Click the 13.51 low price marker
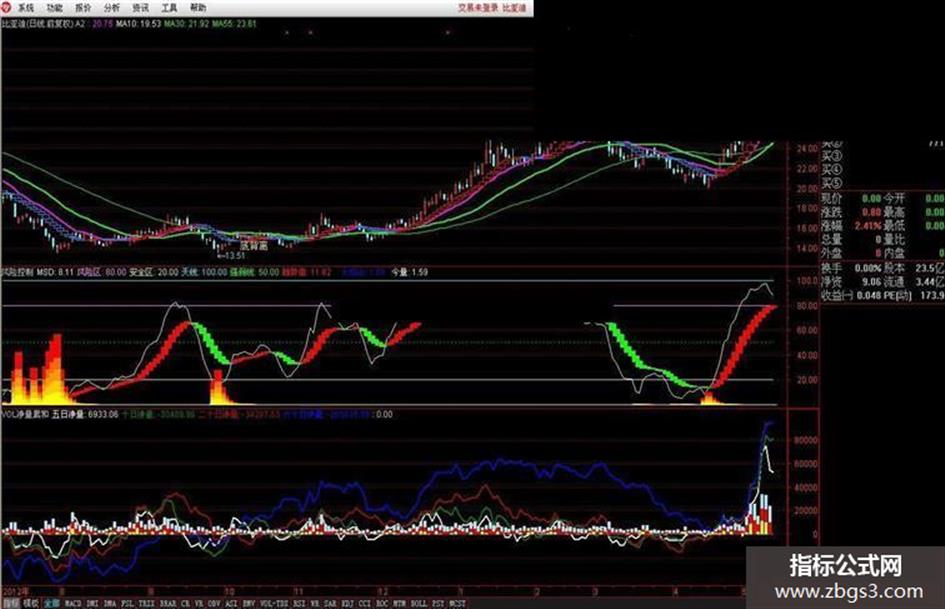The image size is (945, 609). 231,256
